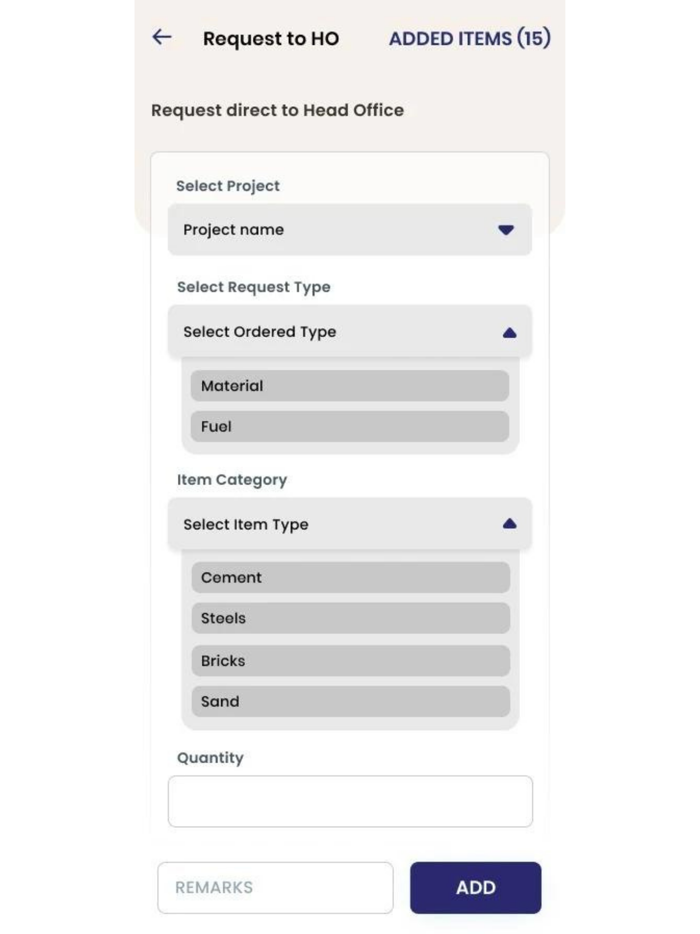Click the 'Item Category' section label
The height and width of the screenshot is (934, 700).
coord(232,480)
